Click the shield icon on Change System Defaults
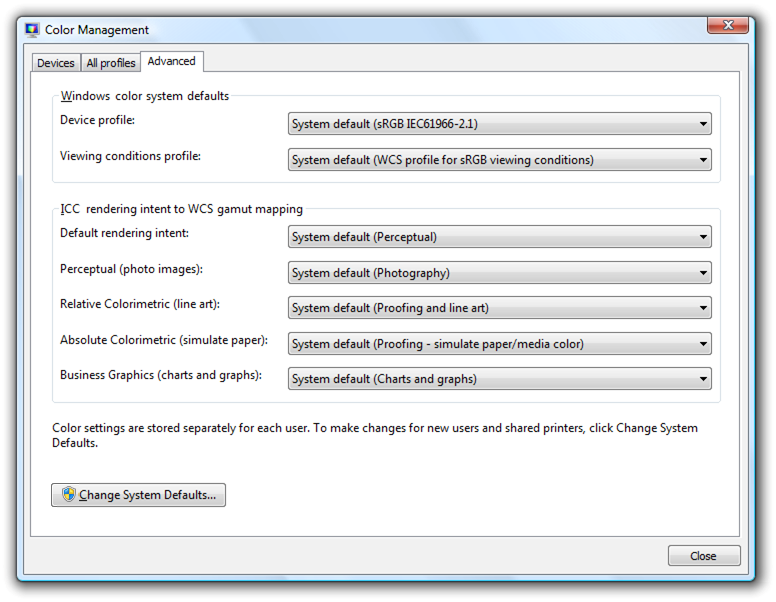This screenshot has height=602, width=776. coord(69,494)
